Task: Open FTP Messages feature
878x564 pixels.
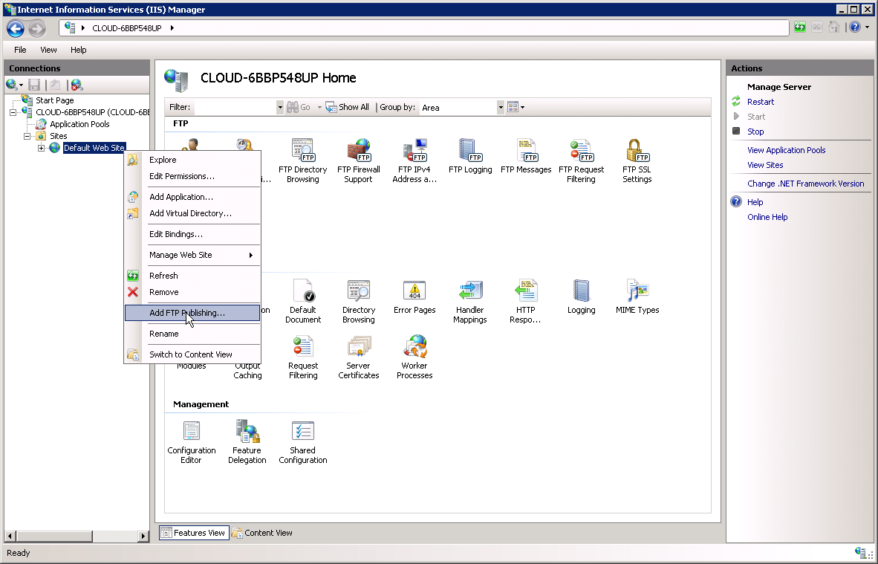Action: click(526, 157)
